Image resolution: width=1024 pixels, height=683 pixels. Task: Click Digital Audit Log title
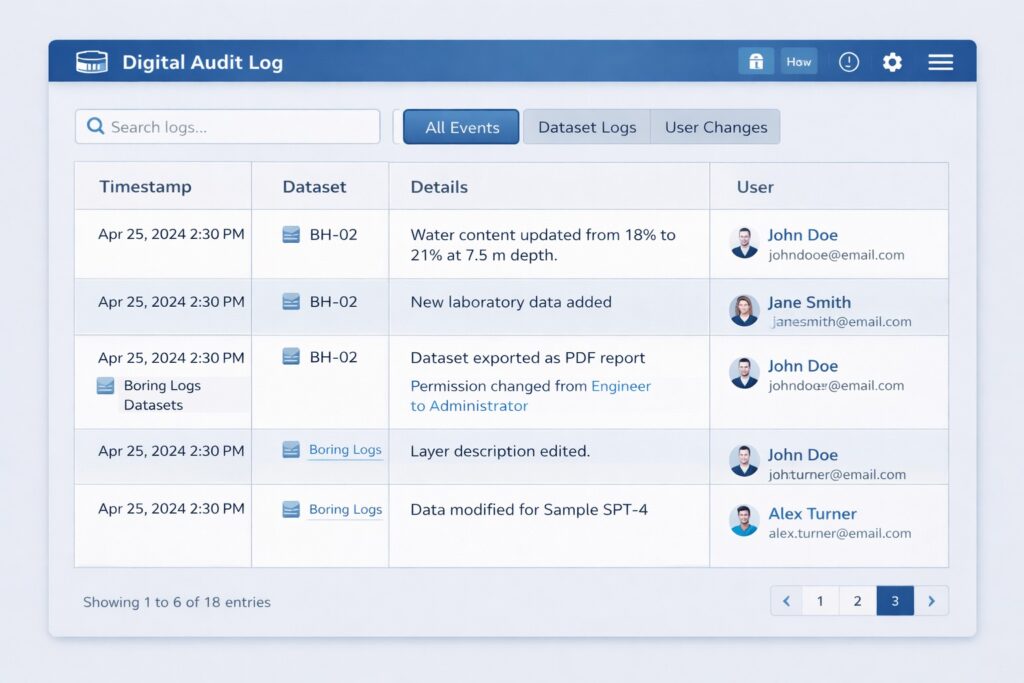coord(202,62)
